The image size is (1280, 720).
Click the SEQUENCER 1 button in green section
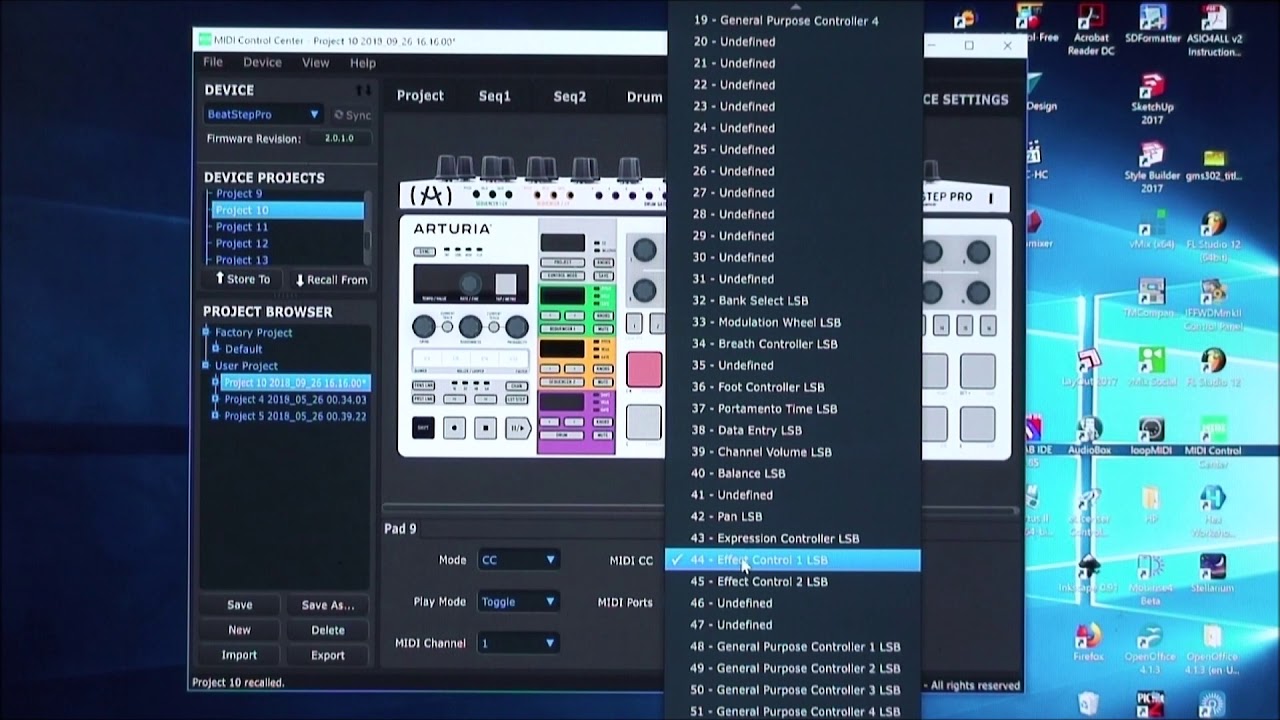point(562,329)
